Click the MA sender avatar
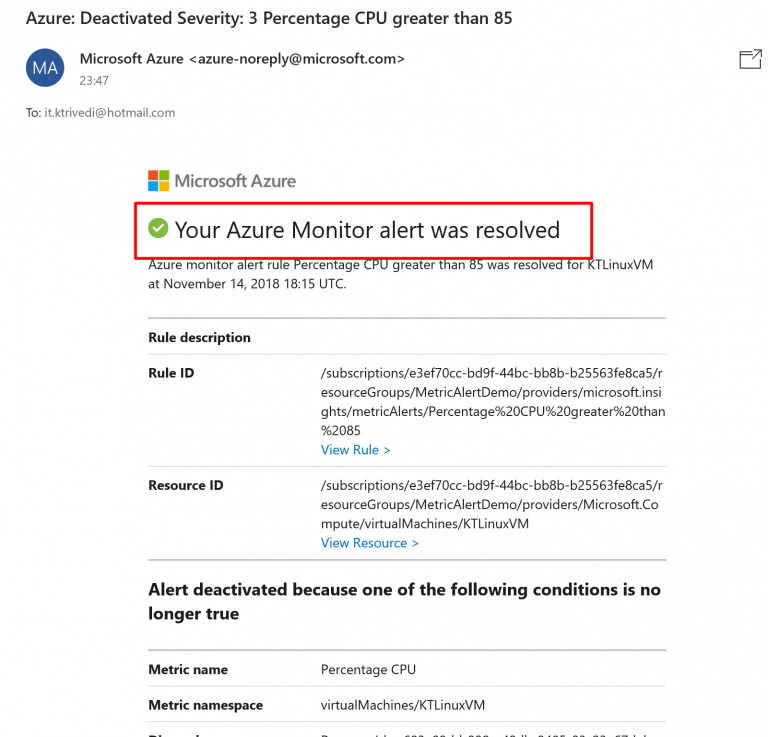 [x=45, y=67]
